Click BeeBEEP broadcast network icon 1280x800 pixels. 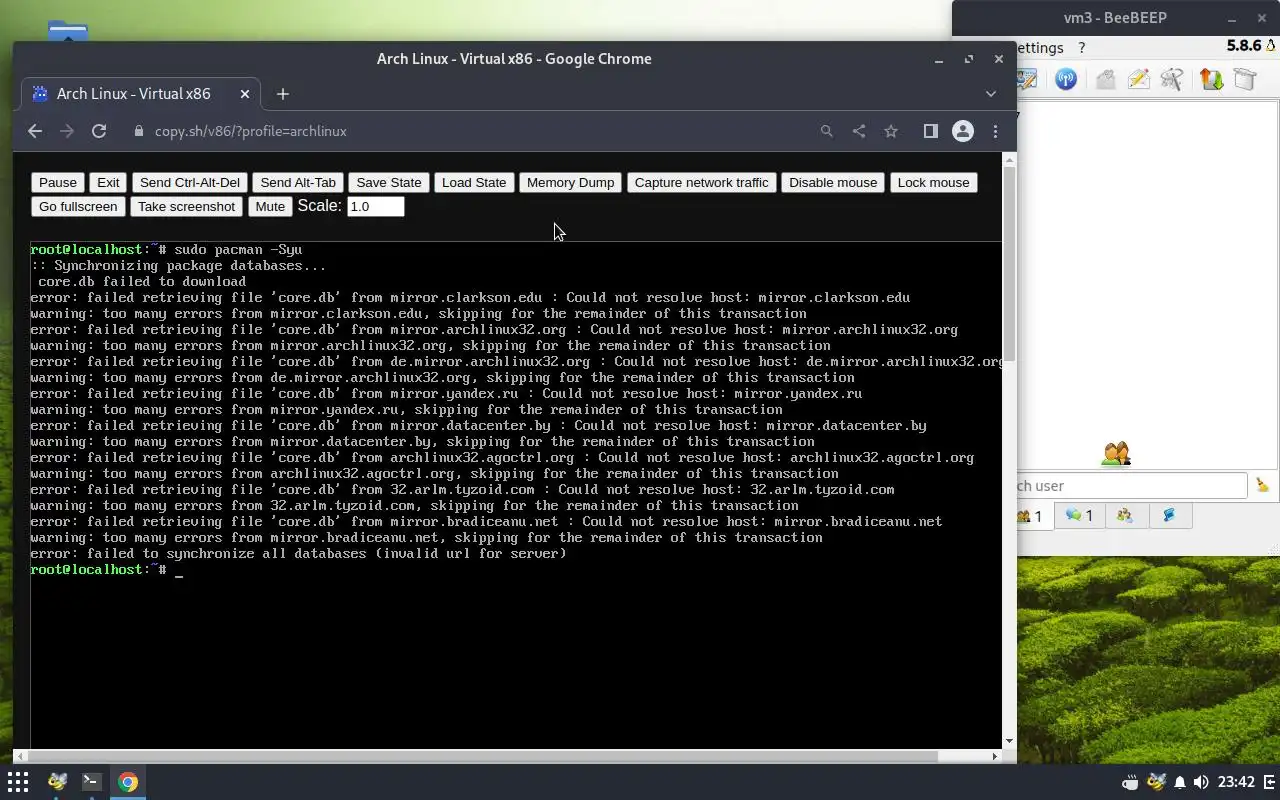(1066, 79)
